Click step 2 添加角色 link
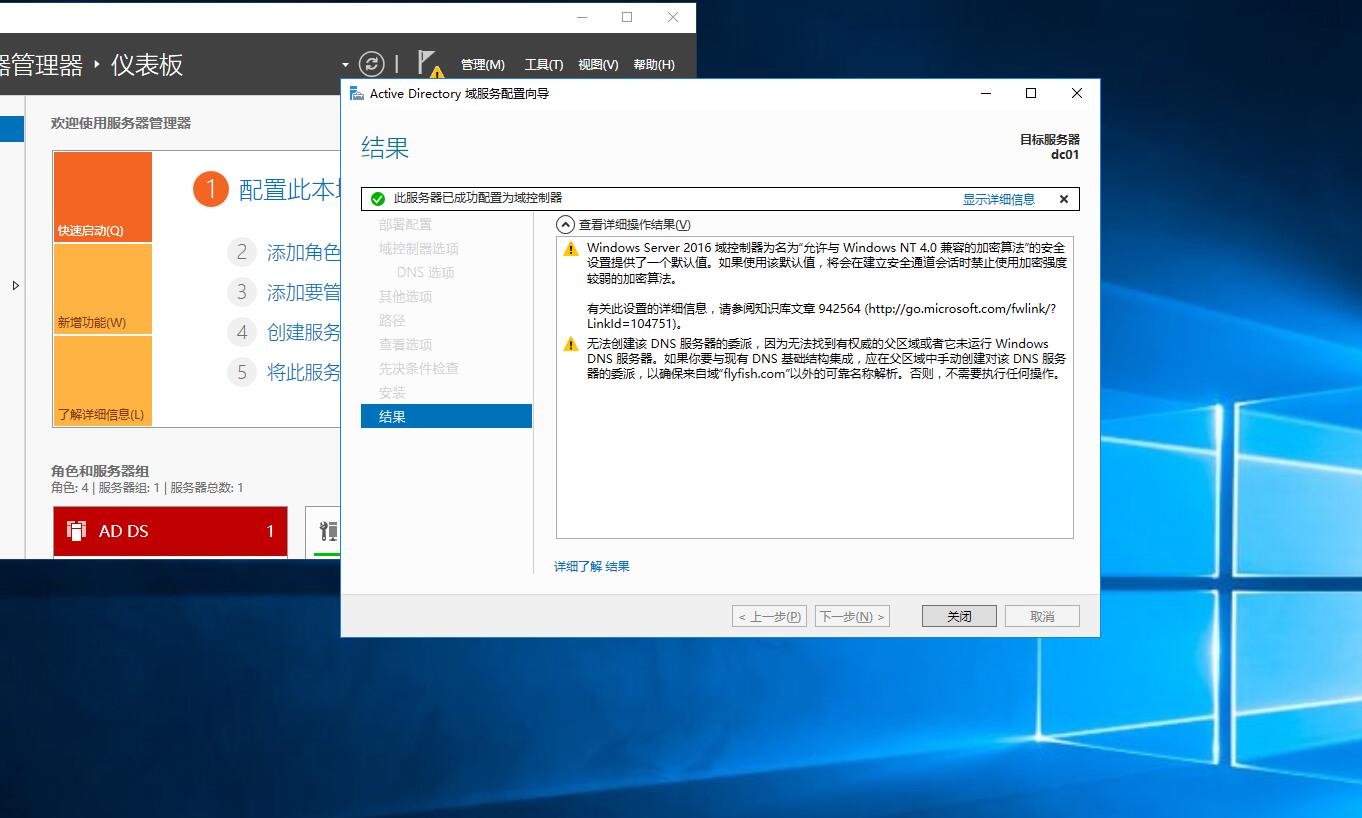 click(x=303, y=252)
